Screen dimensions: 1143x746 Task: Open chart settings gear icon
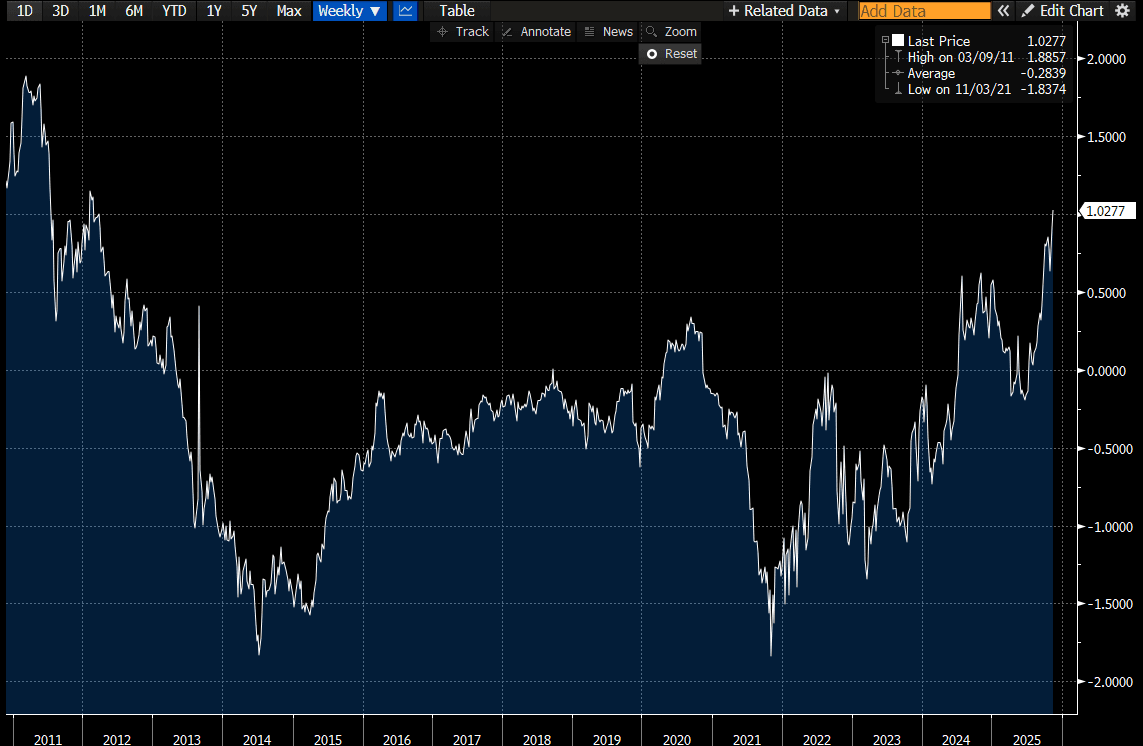click(x=1122, y=11)
